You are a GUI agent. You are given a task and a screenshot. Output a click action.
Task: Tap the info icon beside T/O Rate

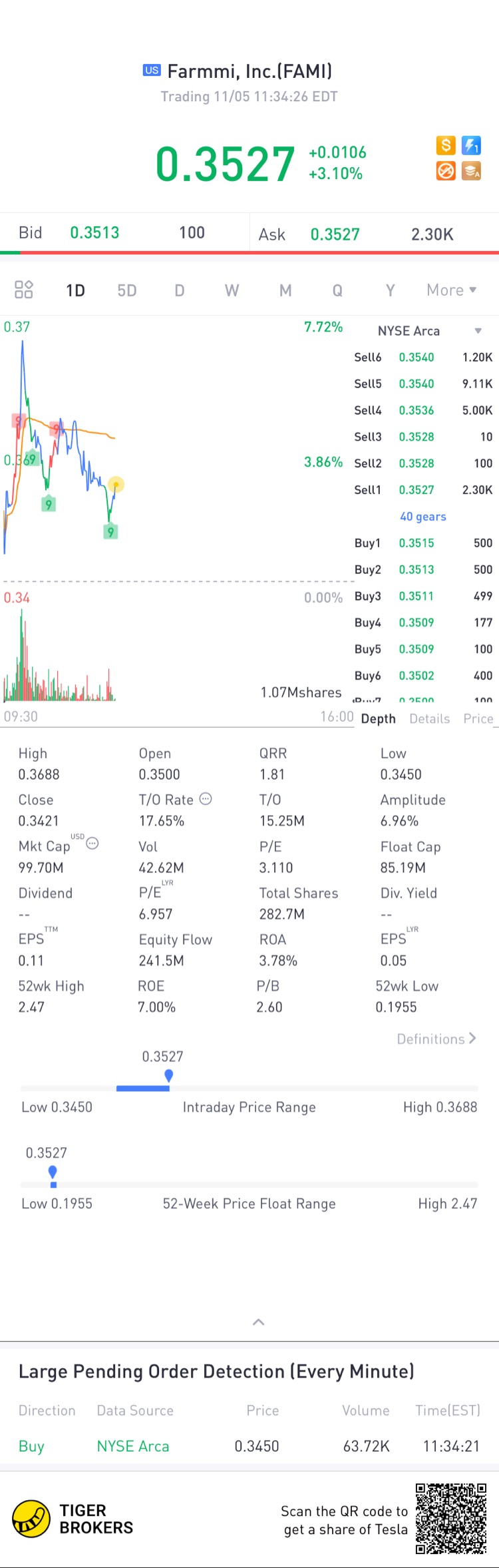tap(206, 798)
